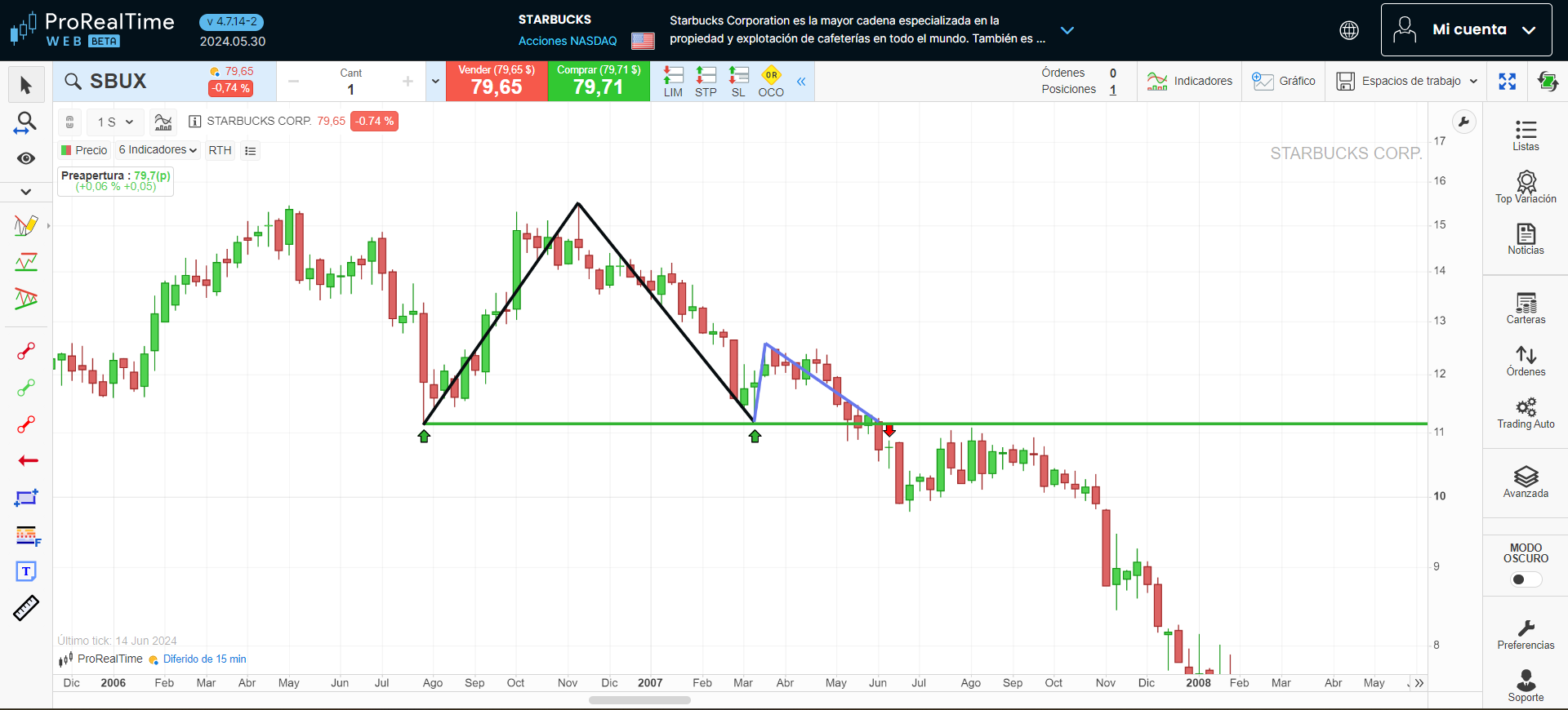Open the chart wrench settings icon
The width and height of the screenshot is (1568, 710).
point(1463,122)
